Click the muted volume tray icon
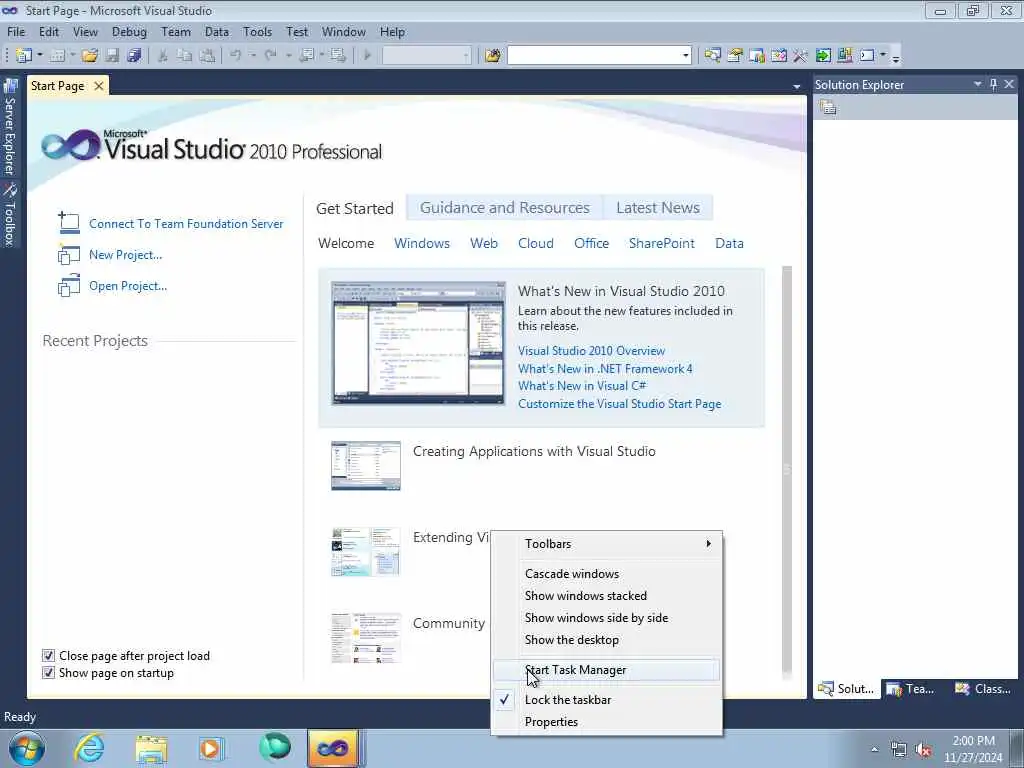 click(923, 749)
